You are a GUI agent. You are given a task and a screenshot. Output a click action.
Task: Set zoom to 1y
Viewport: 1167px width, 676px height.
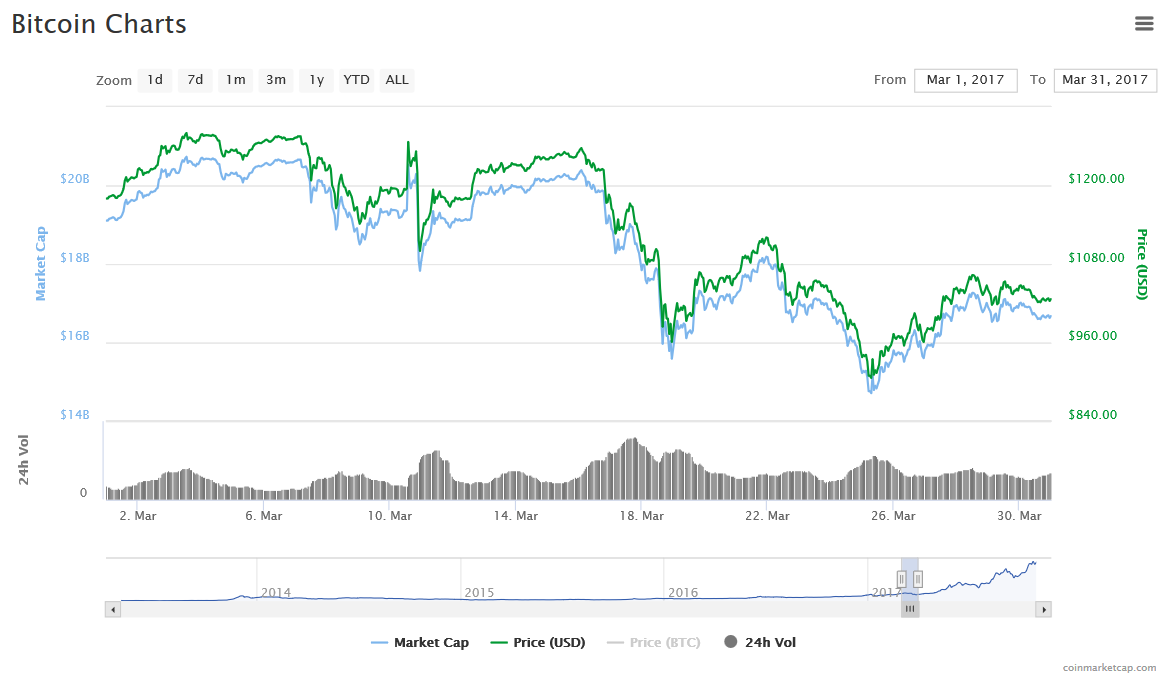click(x=316, y=80)
